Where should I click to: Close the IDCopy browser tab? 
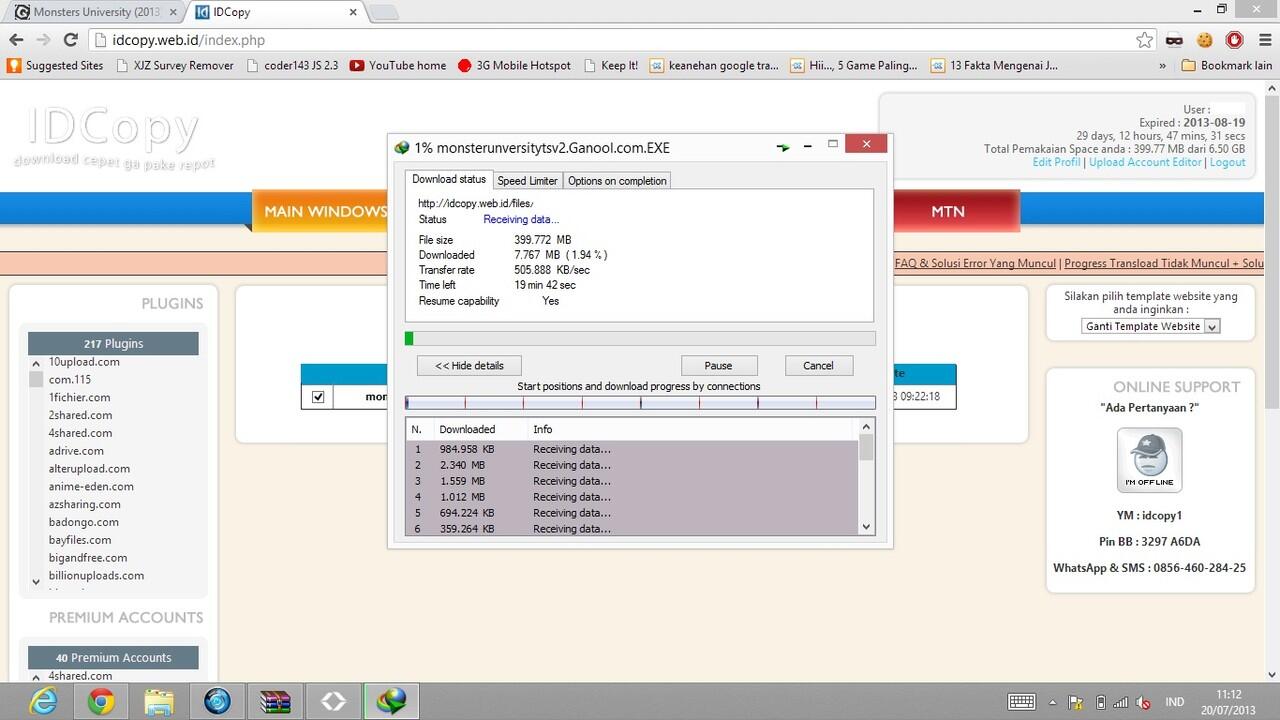coord(352,12)
